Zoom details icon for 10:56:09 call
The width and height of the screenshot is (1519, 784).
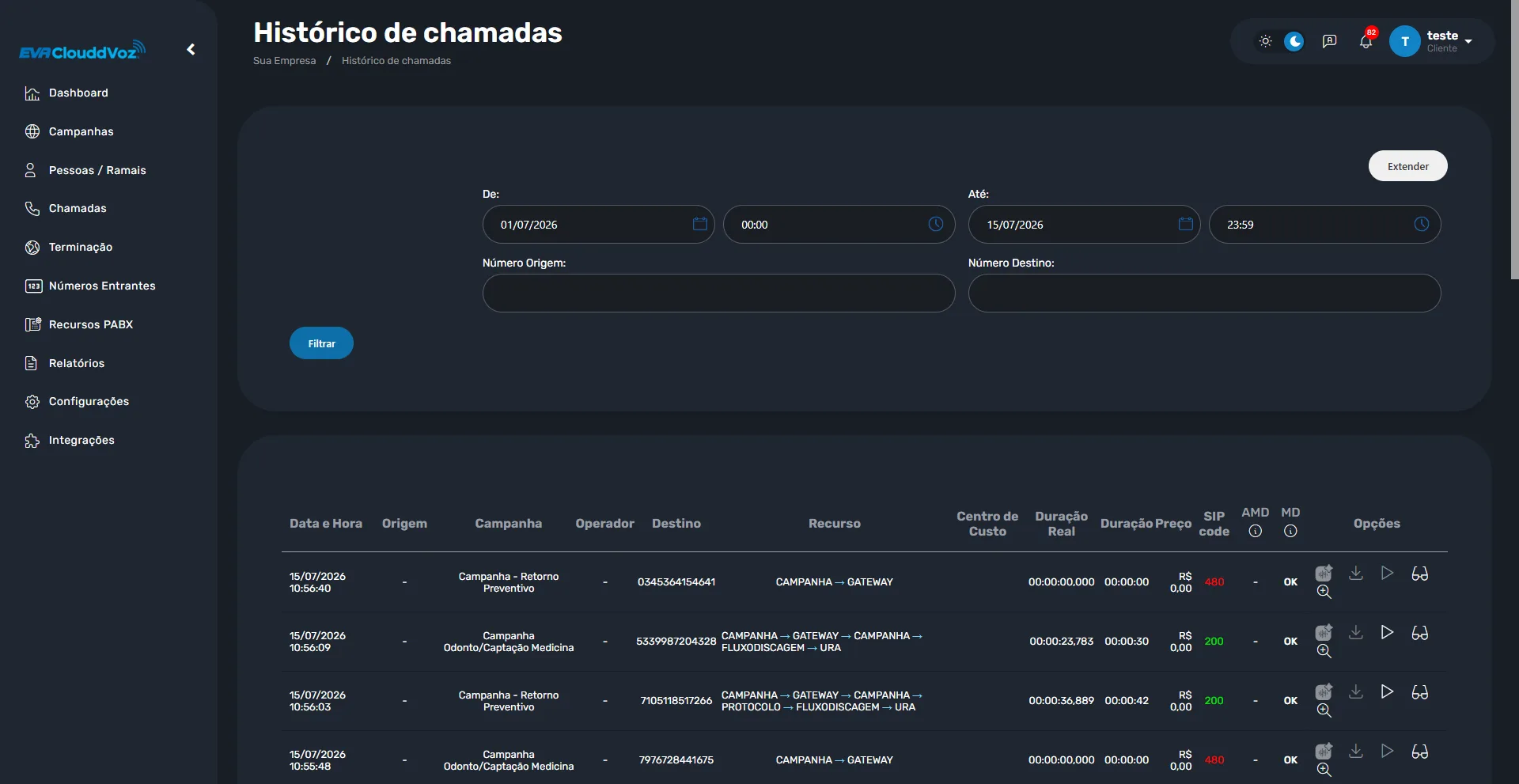pos(1324,651)
